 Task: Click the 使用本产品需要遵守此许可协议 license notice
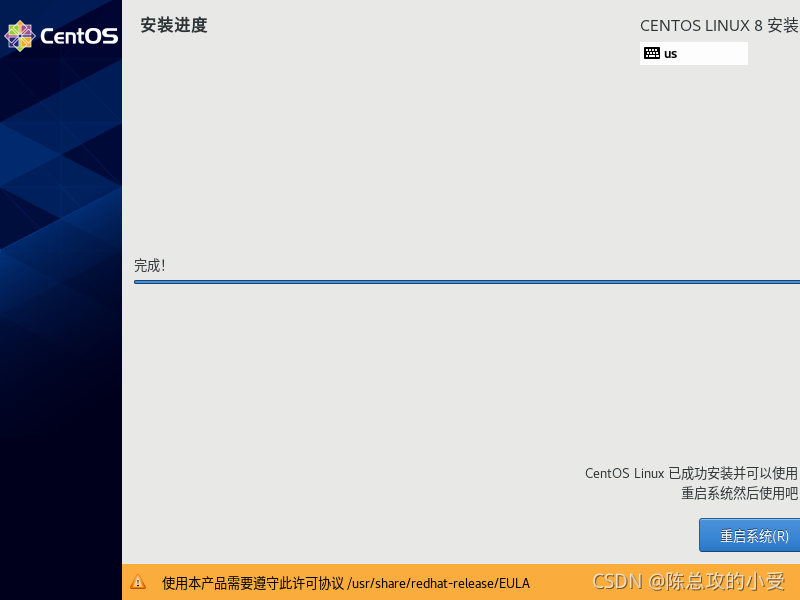click(253, 583)
